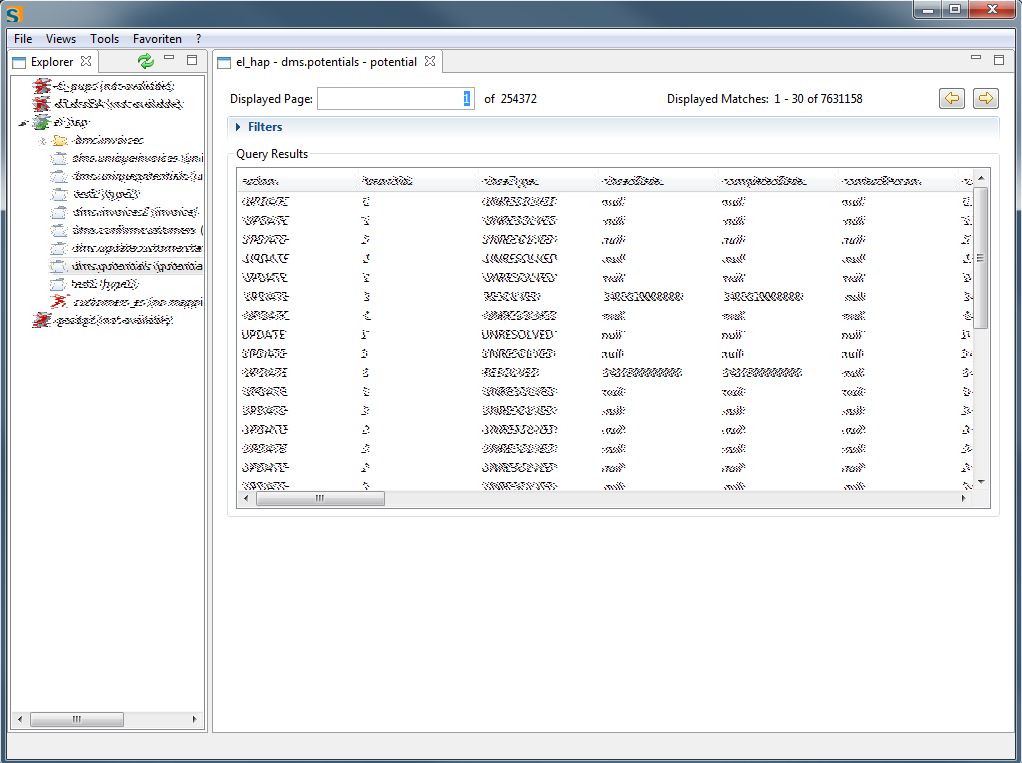1022x763 pixels.
Task: Click the Displayed Matches count text
Action: click(x=765, y=99)
